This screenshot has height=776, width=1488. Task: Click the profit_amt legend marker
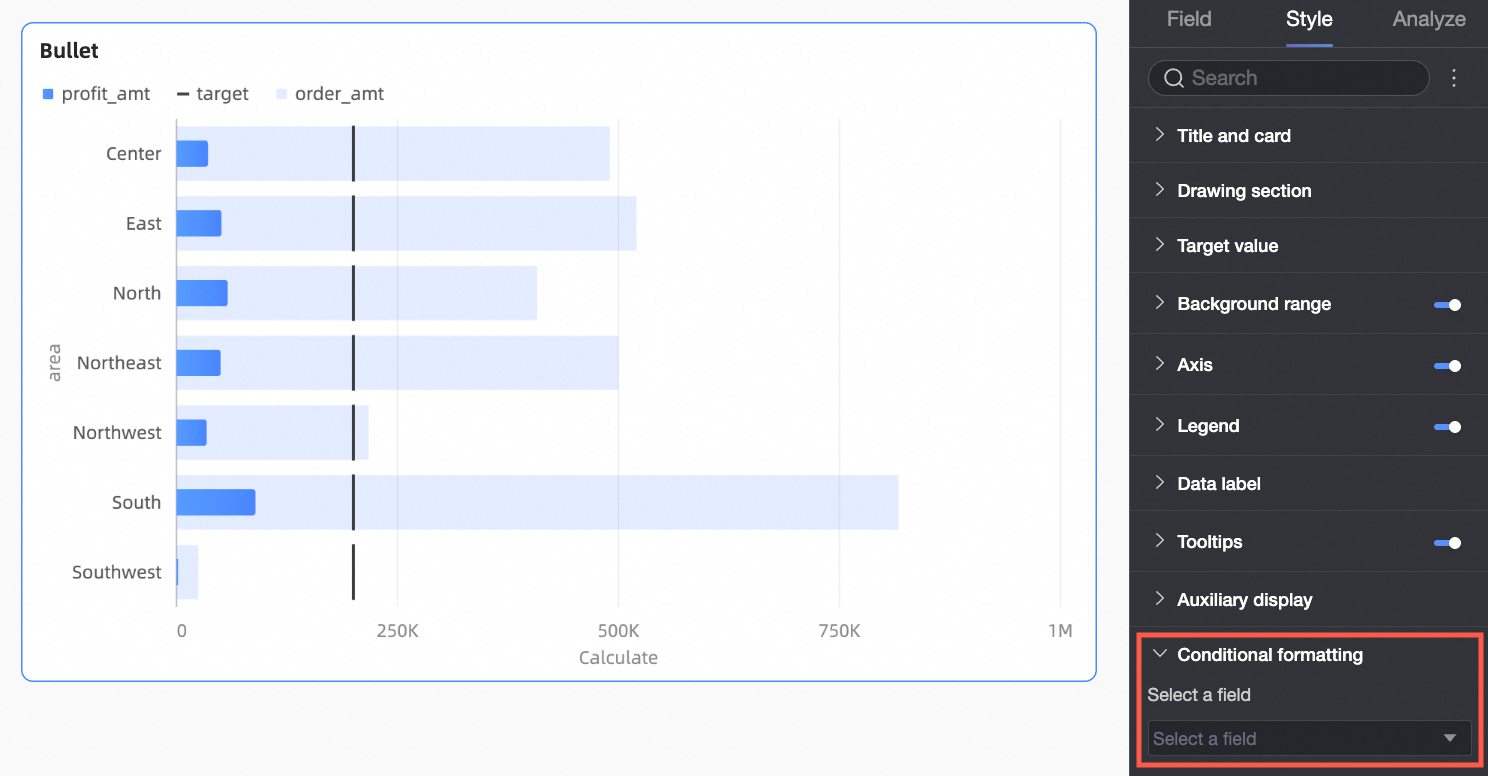tap(48, 94)
